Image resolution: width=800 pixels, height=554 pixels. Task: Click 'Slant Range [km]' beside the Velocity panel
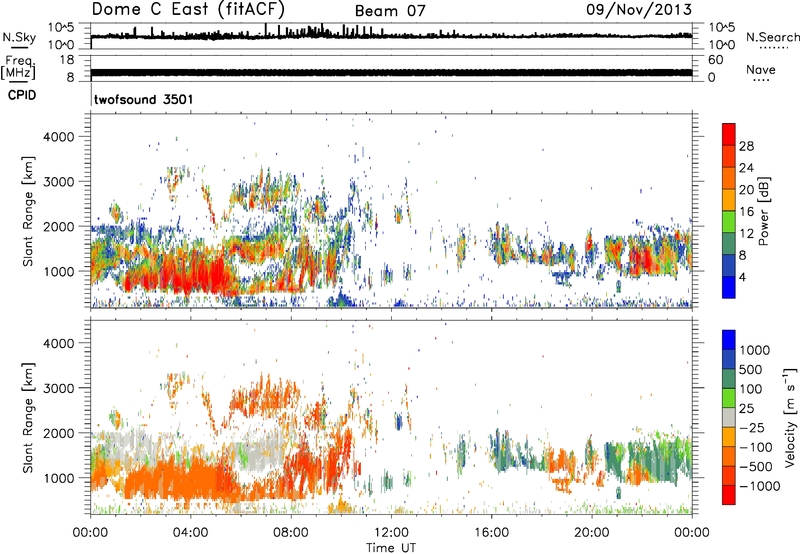[28, 417]
